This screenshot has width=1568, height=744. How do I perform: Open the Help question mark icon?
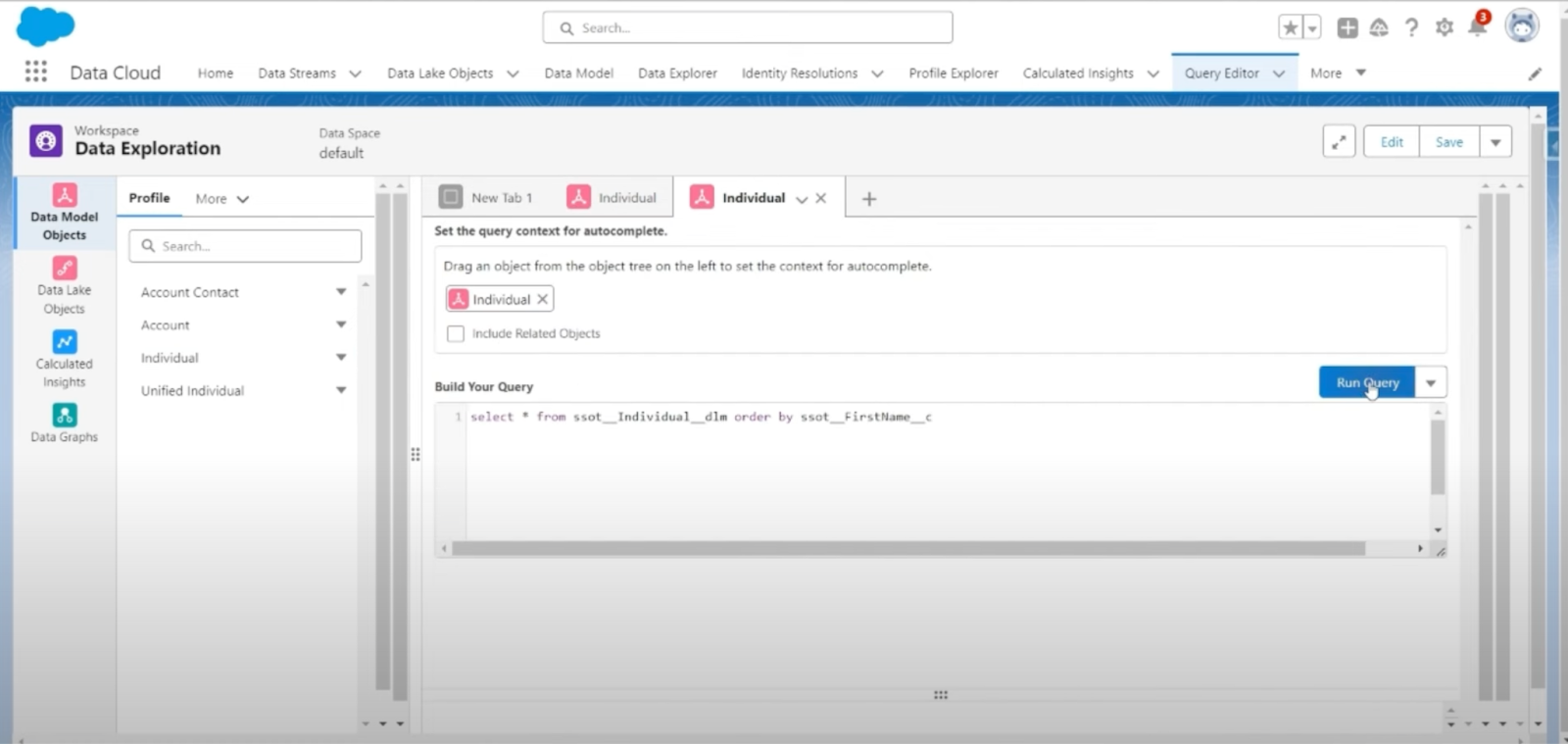click(1411, 27)
